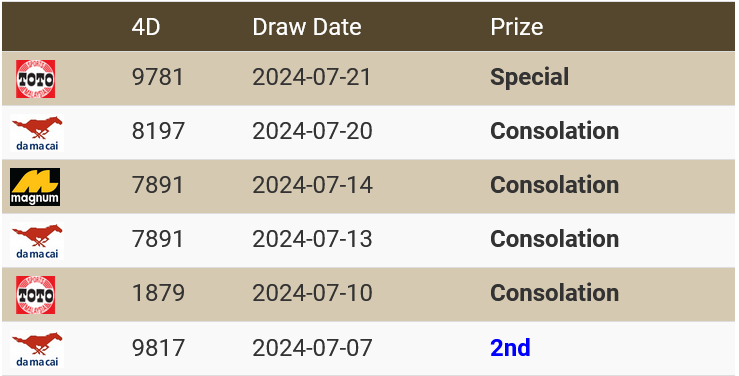Click Consolation on the 2024-07-20 row
Screen dimensions: 739x376
[x=554, y=131]
